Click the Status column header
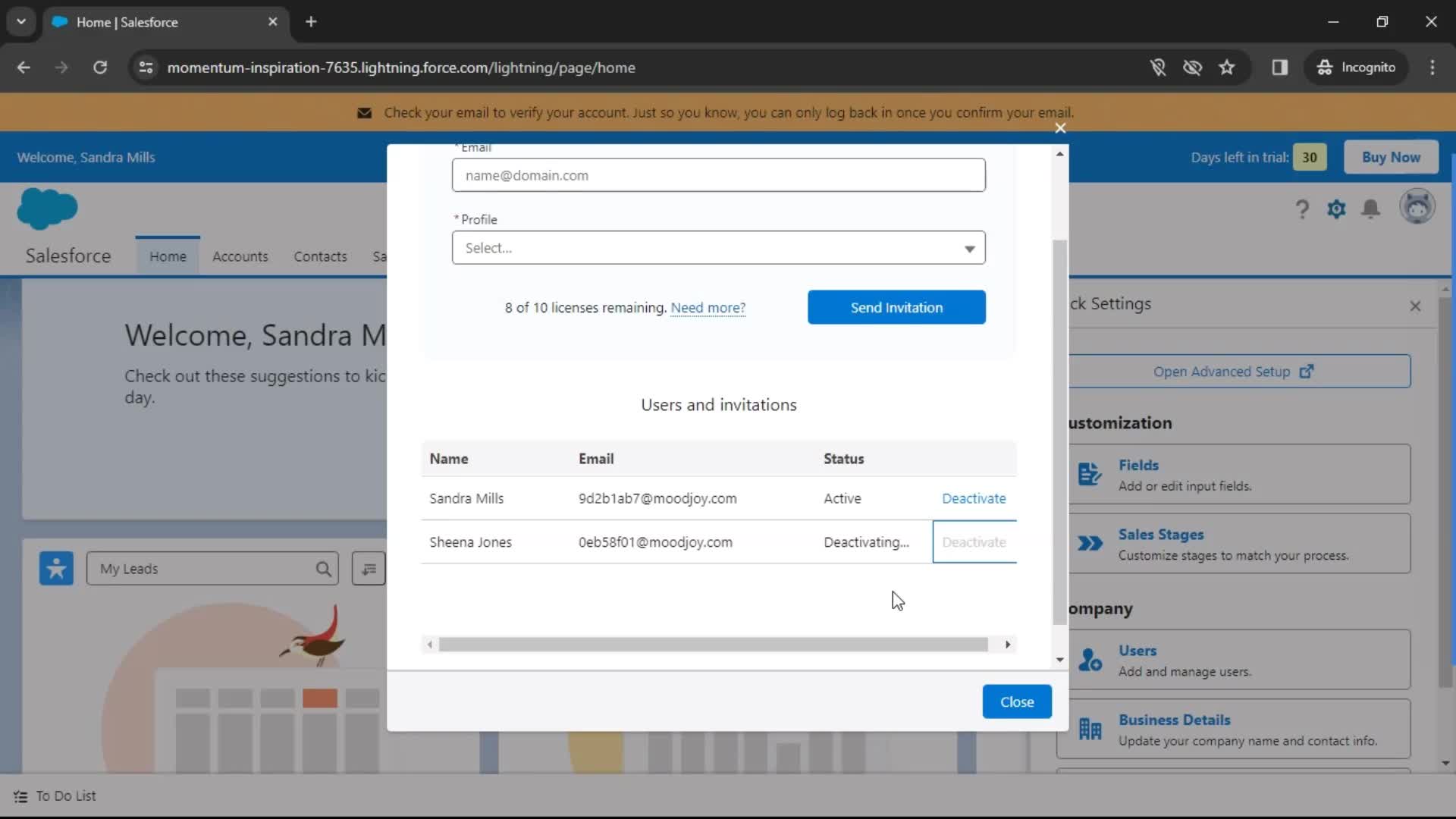 point(843,459)
